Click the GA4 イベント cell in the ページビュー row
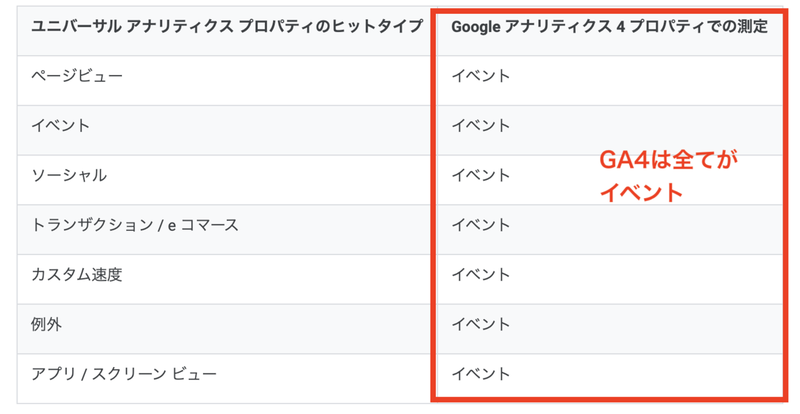This screenshot has width=800, height=414. 481,76
